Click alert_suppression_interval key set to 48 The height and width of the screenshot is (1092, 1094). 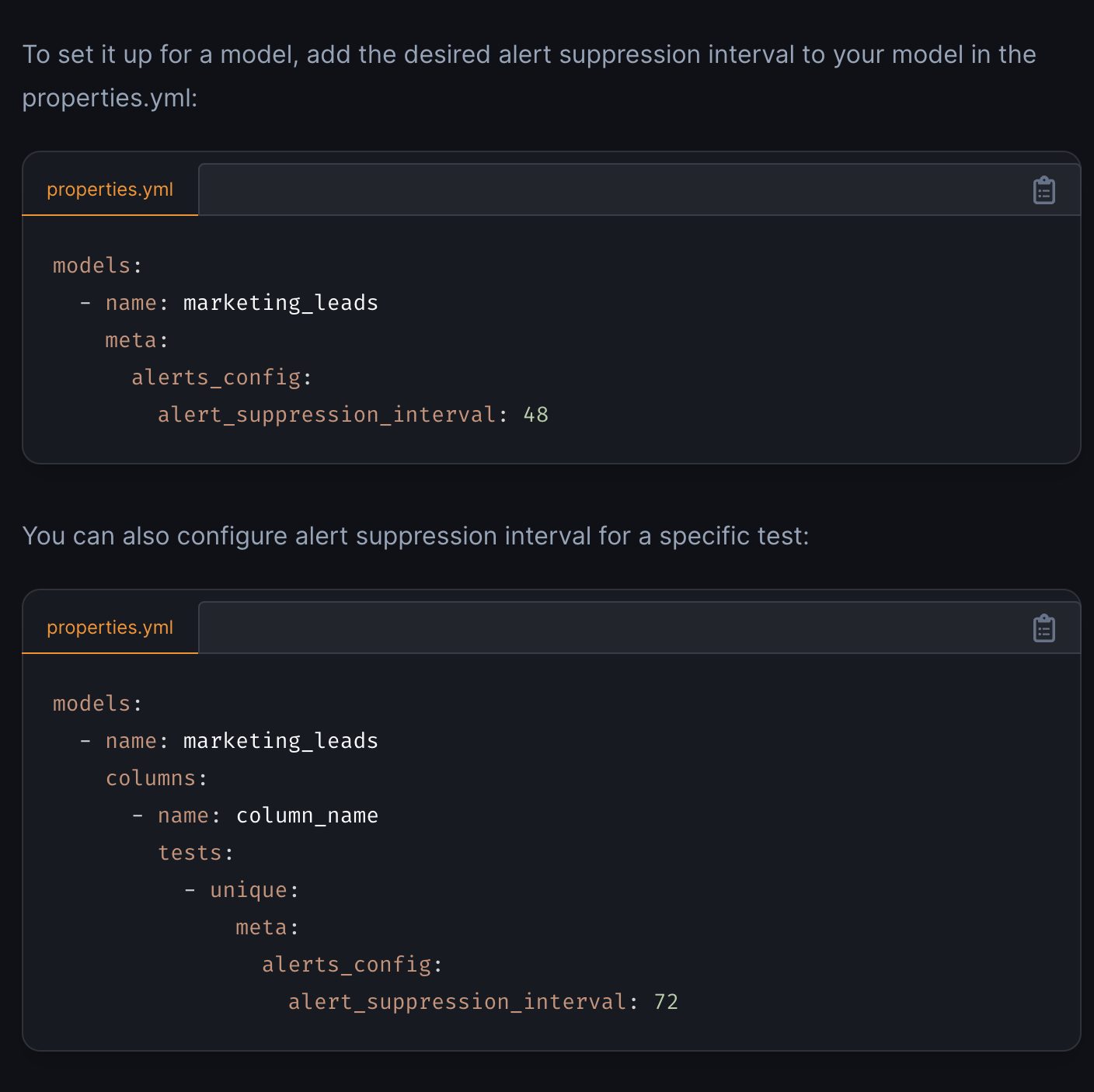coord(326,415)
